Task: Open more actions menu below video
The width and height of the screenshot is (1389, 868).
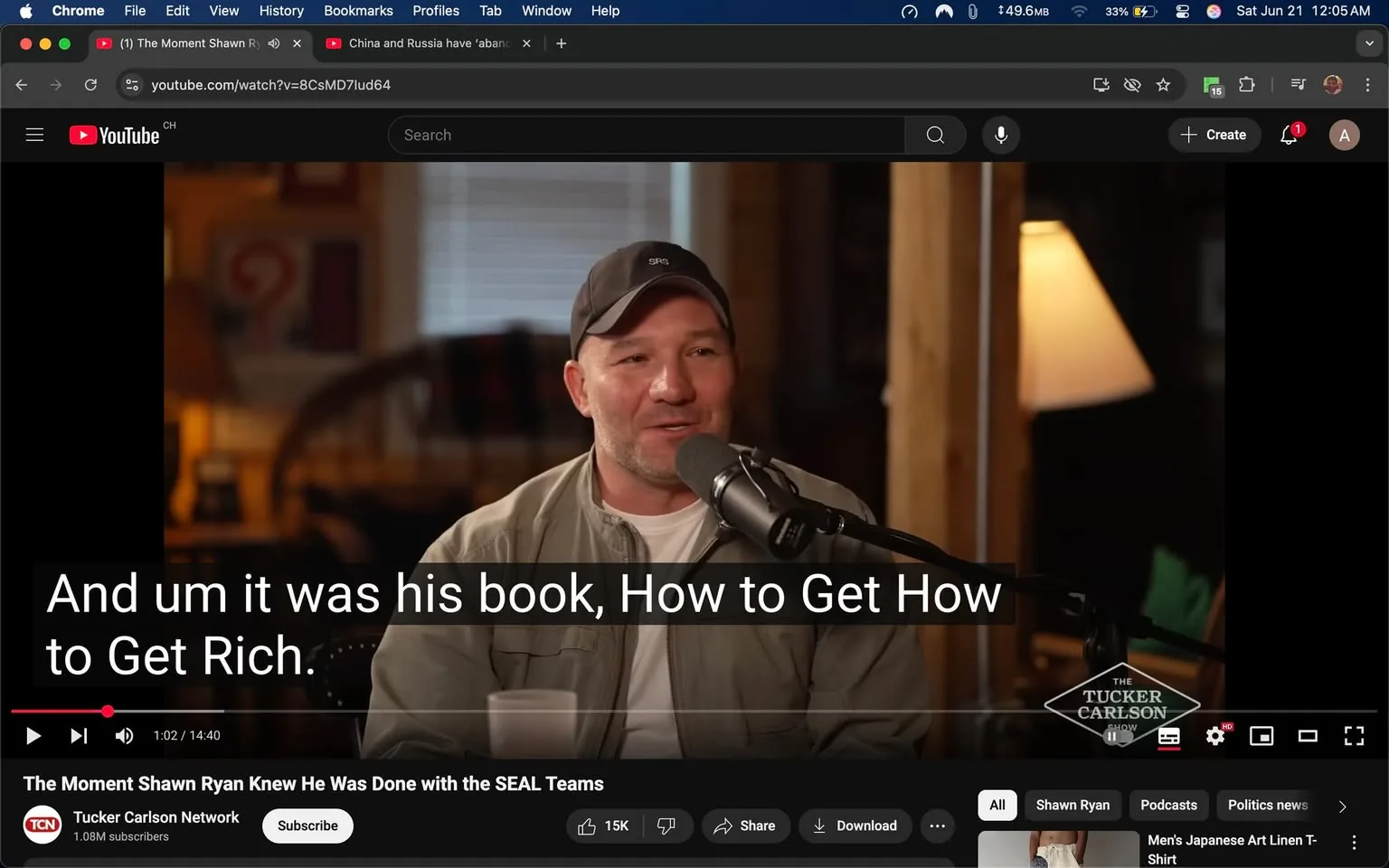Action: tap(938, 826)
